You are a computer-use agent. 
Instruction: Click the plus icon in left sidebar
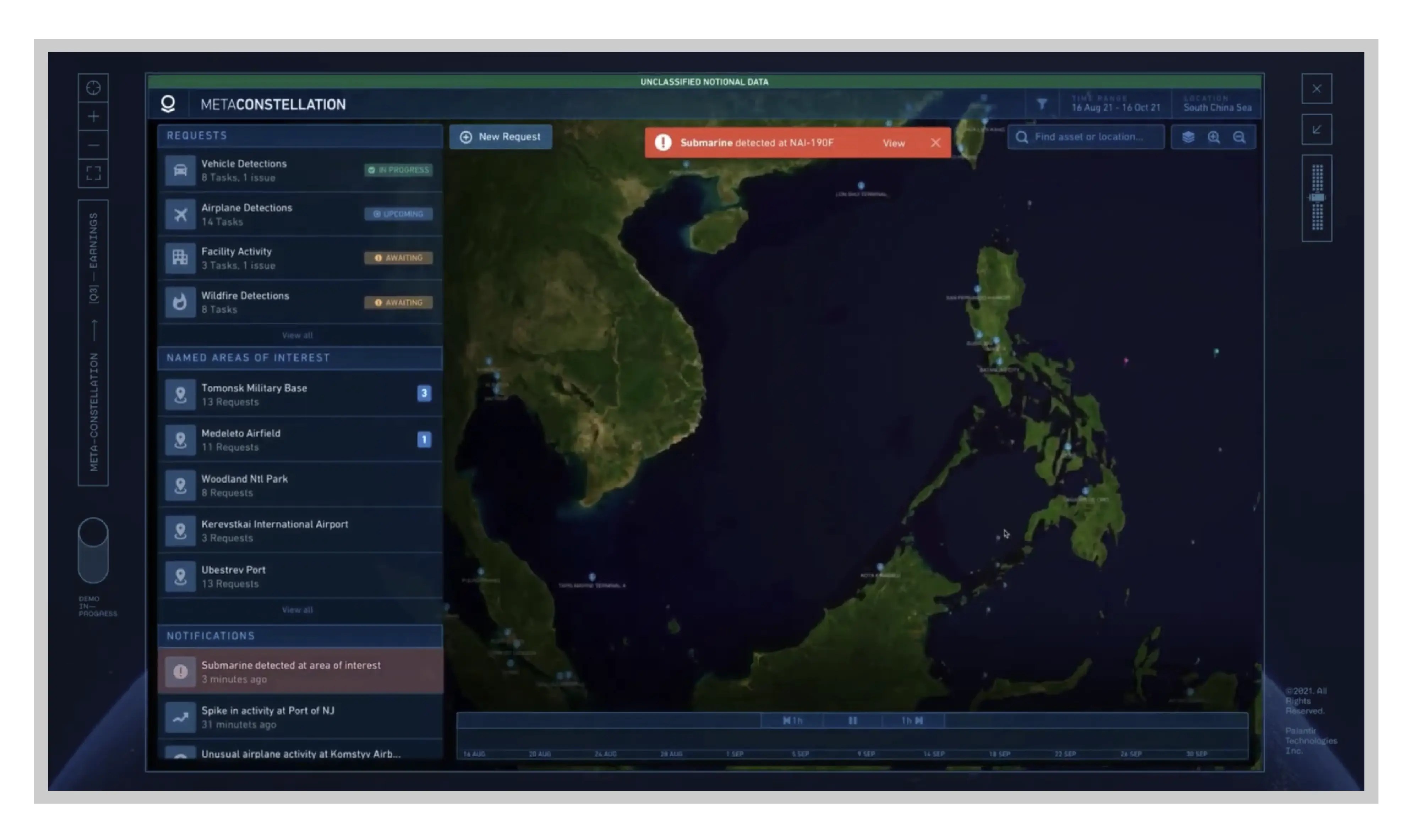[x=93, y=117]
